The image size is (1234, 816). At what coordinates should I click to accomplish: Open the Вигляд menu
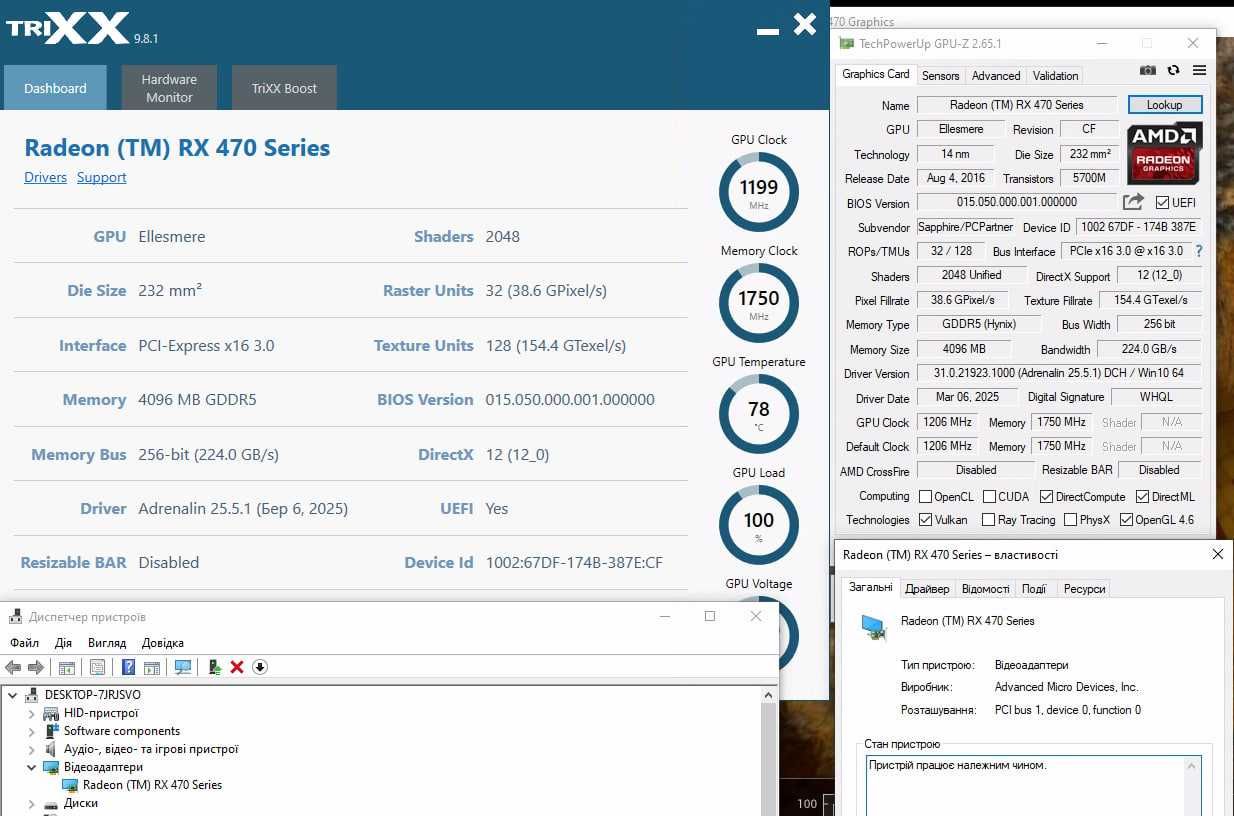tap(107, 643)
